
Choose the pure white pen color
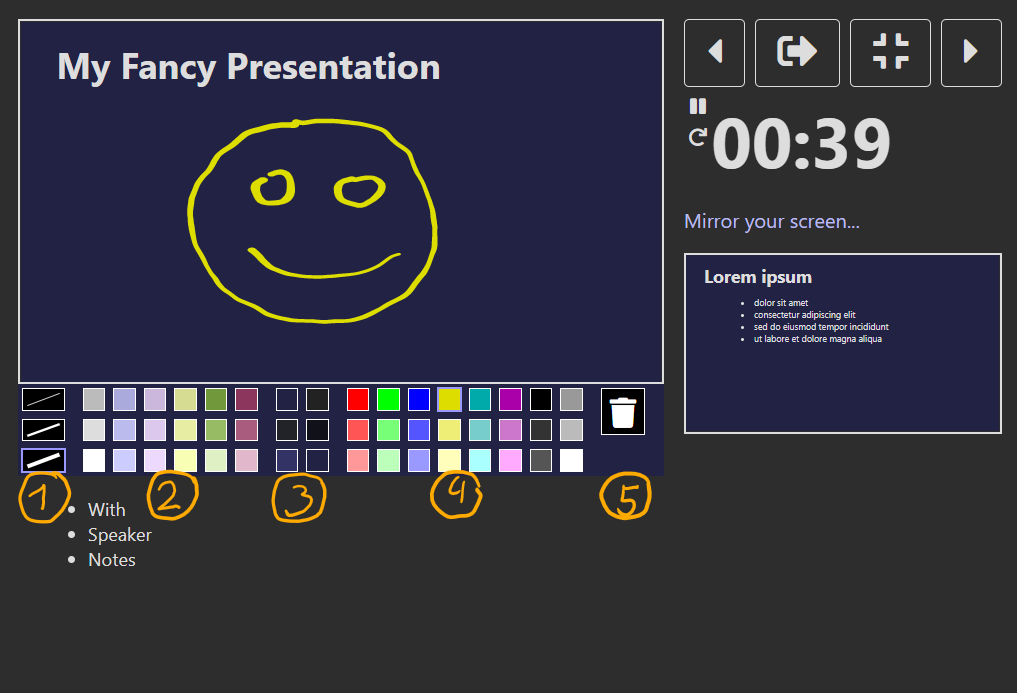pyautogui.click(x=570, y=460)
